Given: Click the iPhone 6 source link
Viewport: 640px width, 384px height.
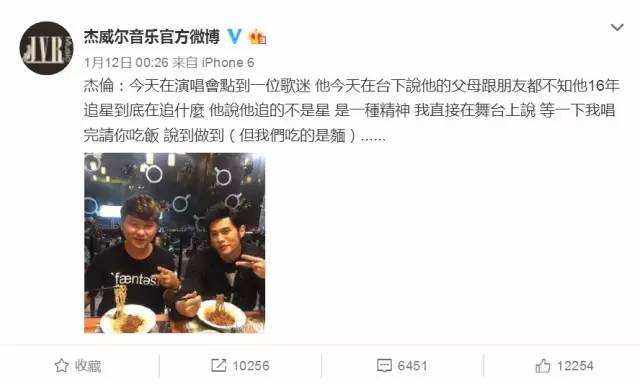Looking at the screenshot, I should [228, 62].
